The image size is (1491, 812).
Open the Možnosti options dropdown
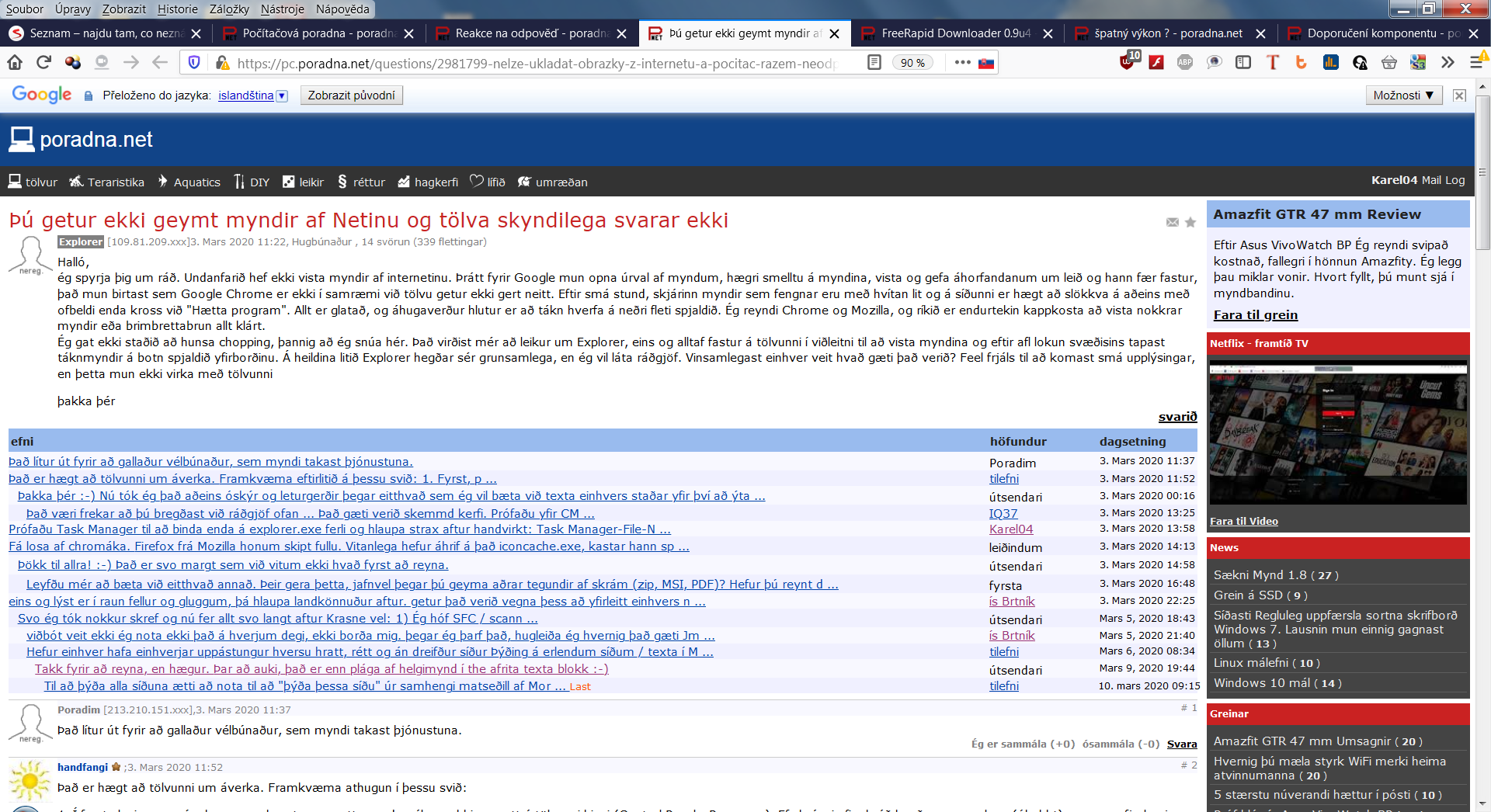pyautogui.click(x=1404, y=95)
